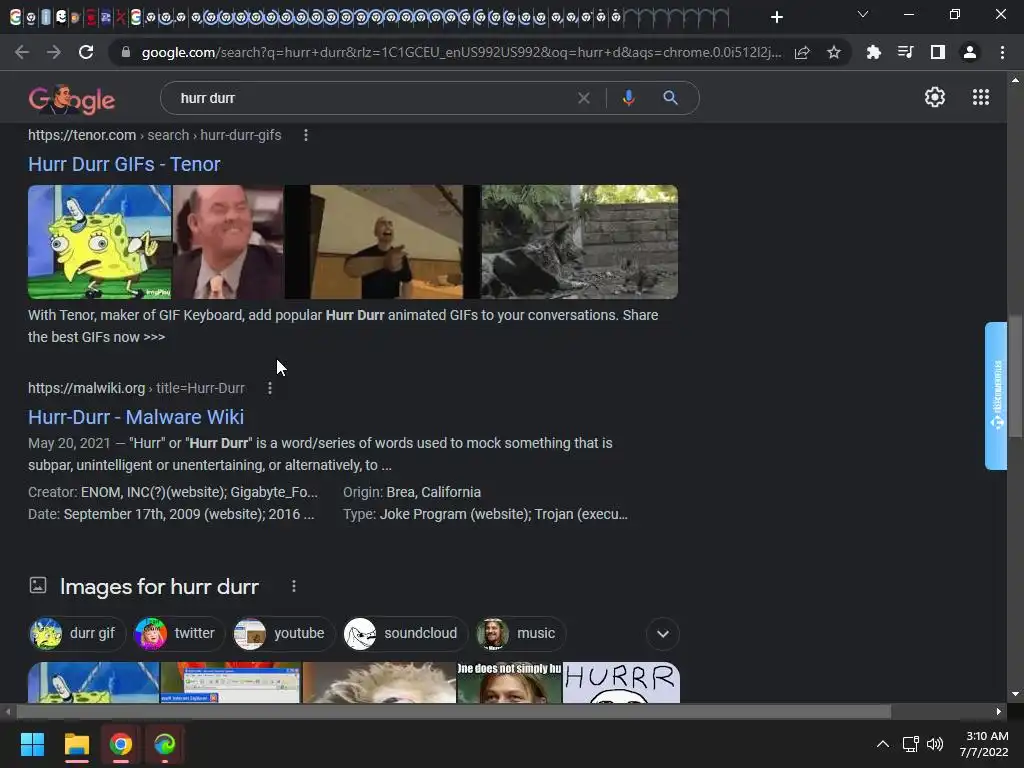View site security lock info

126,52
